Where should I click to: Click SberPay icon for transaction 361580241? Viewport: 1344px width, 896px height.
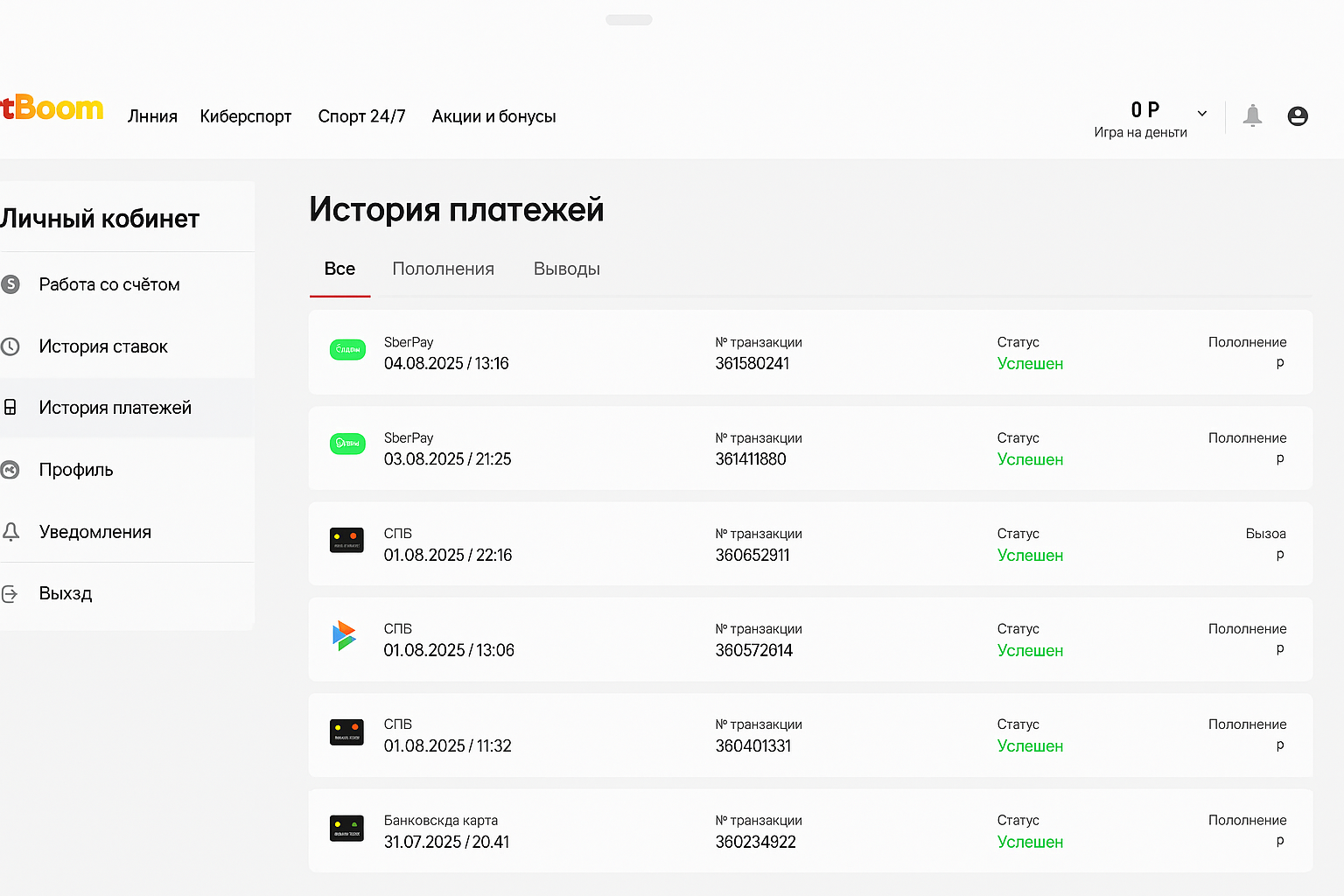(347, 350)
